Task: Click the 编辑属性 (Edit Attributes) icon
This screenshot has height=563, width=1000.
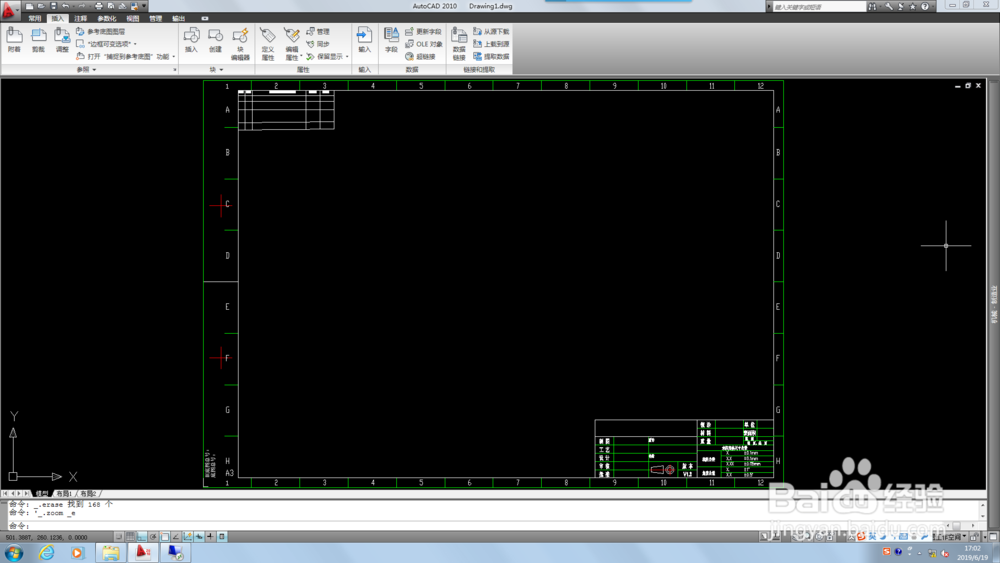Action: [x=292, y=43]
